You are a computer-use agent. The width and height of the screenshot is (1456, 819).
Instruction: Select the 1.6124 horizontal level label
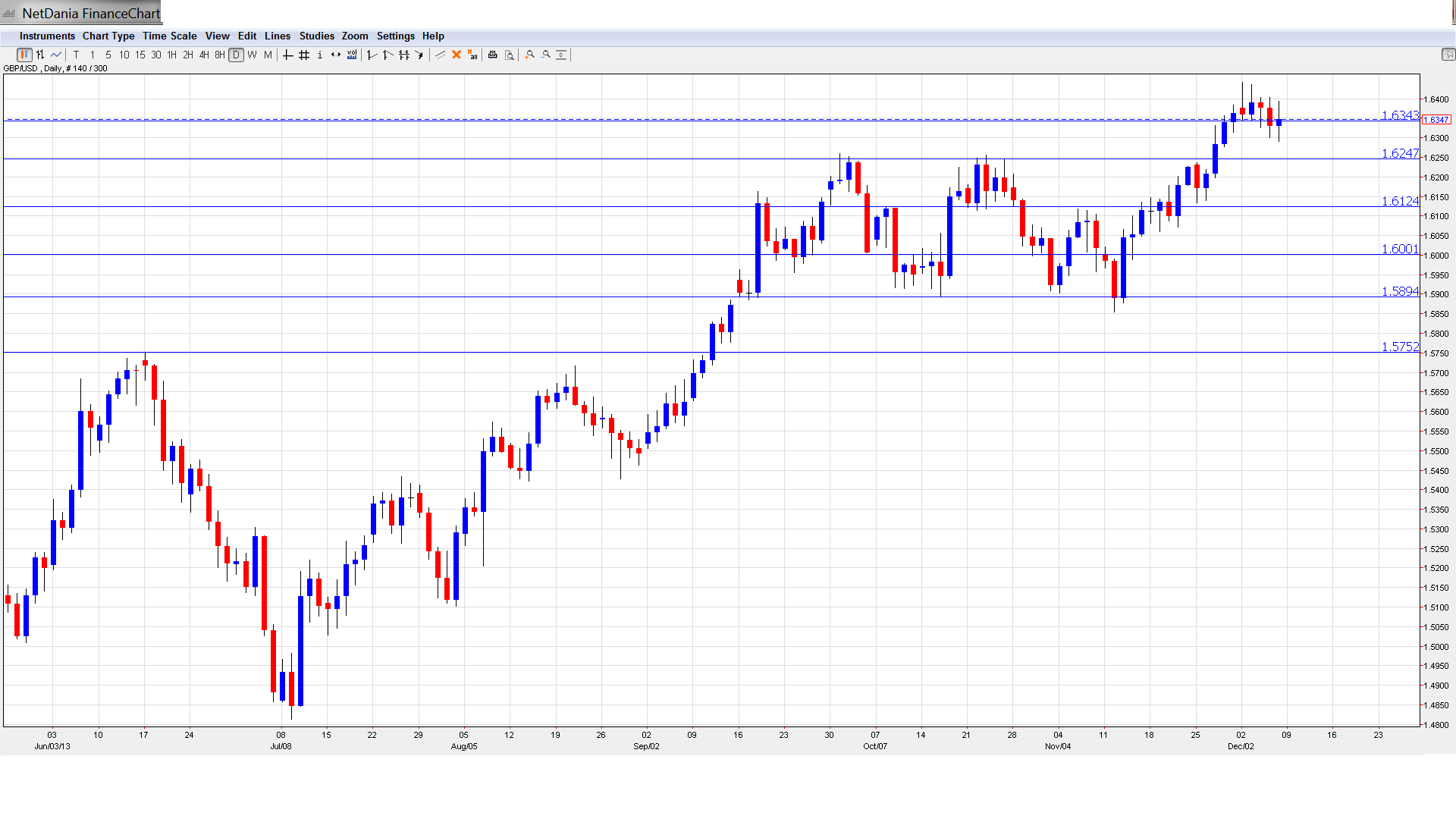click(x=1400, y=201)
